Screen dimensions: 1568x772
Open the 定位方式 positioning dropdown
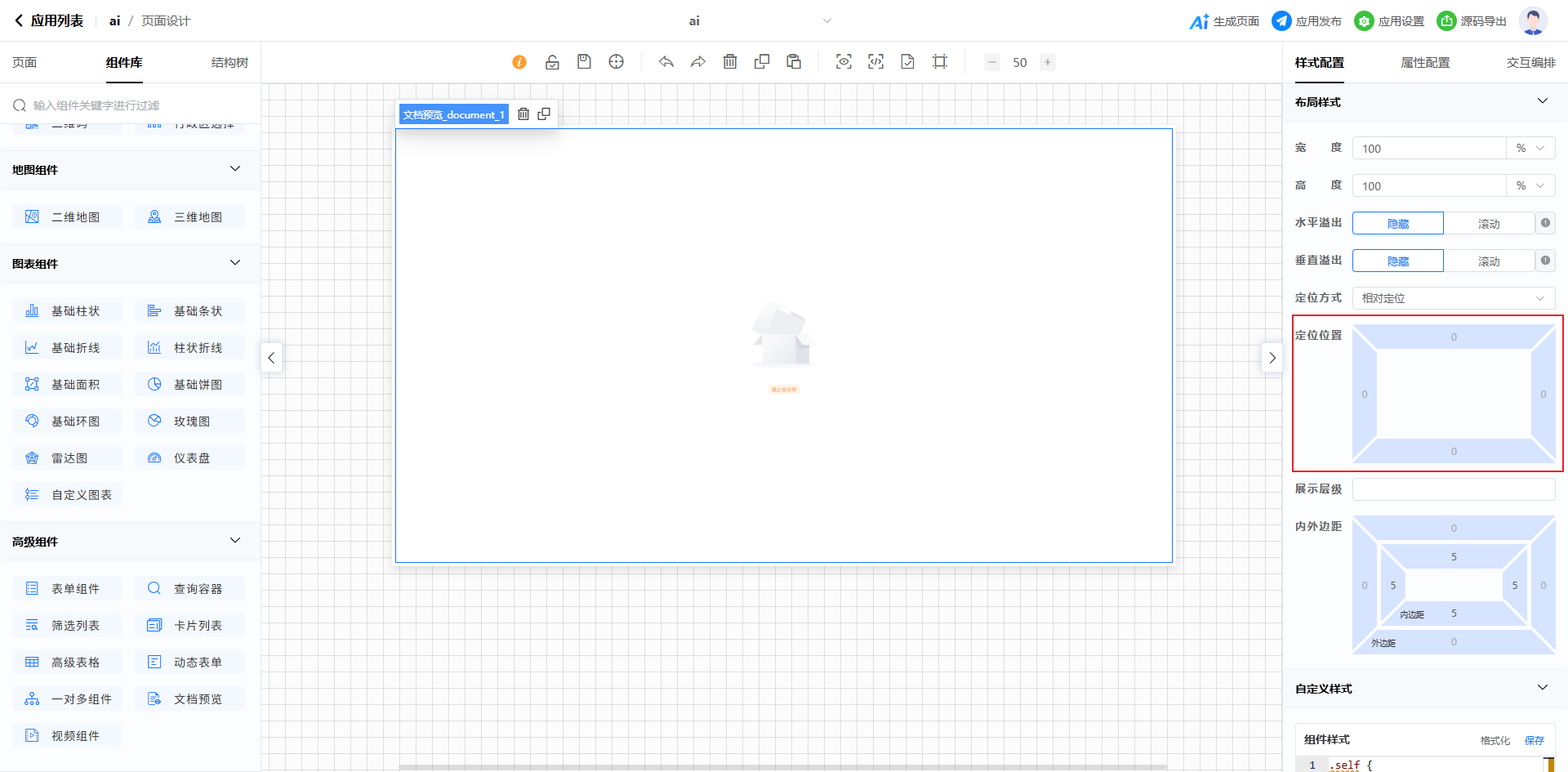click(x=1453, y=299)
